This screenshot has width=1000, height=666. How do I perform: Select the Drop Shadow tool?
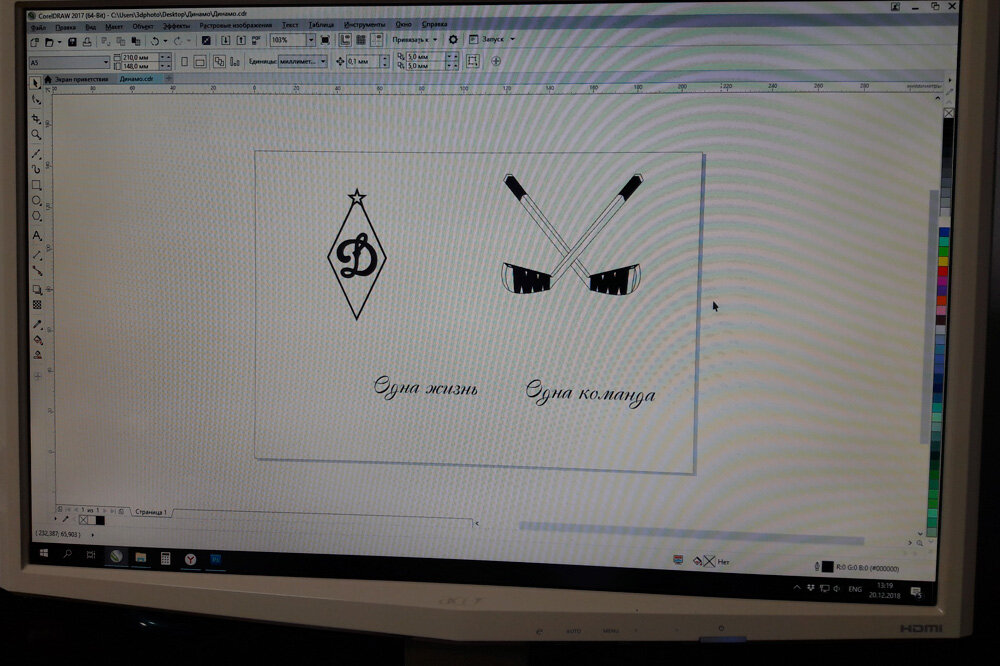pos(37,289)
